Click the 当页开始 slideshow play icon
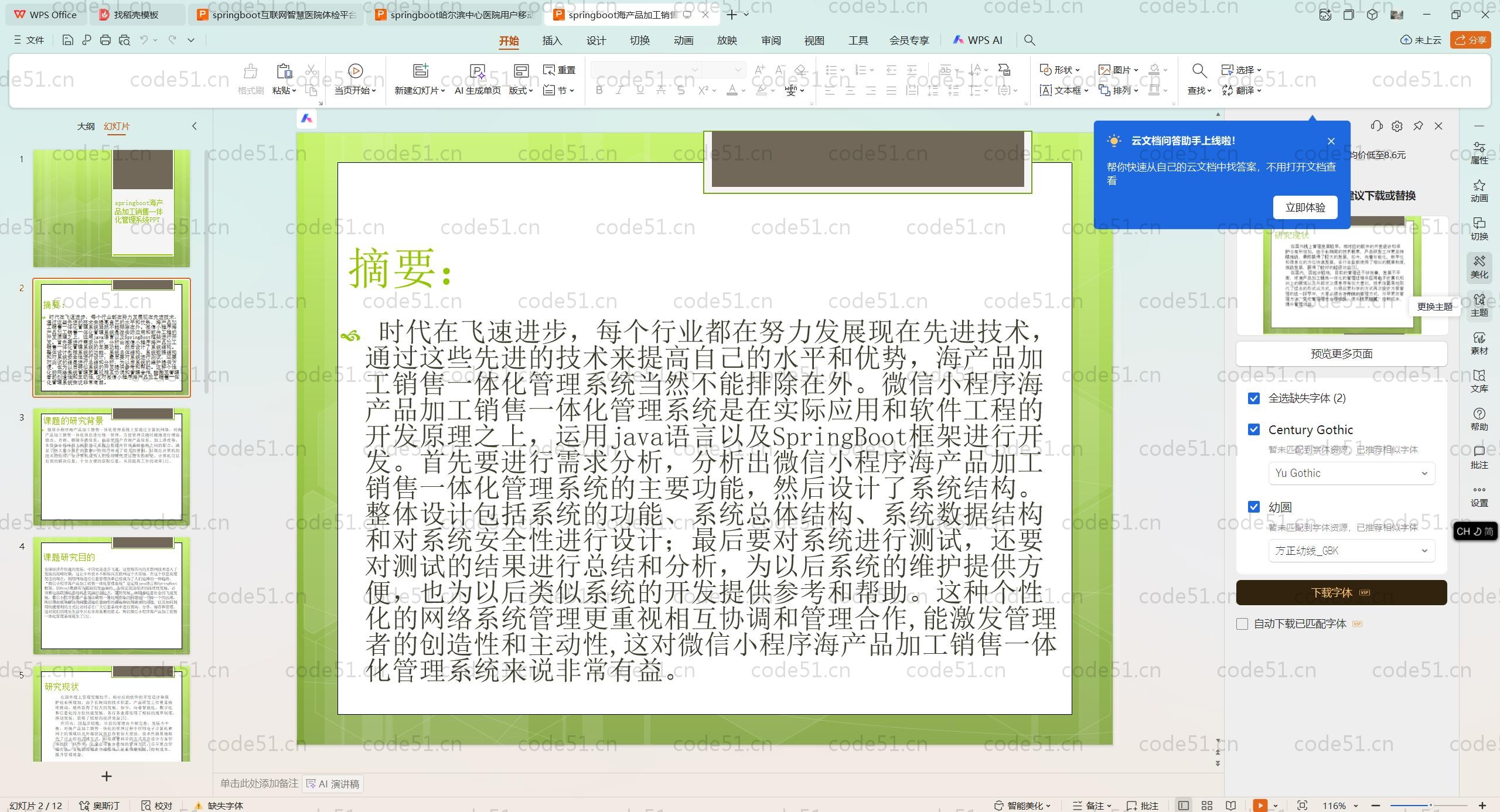This screenshot has width=1500, height=812. coord(355,71)
